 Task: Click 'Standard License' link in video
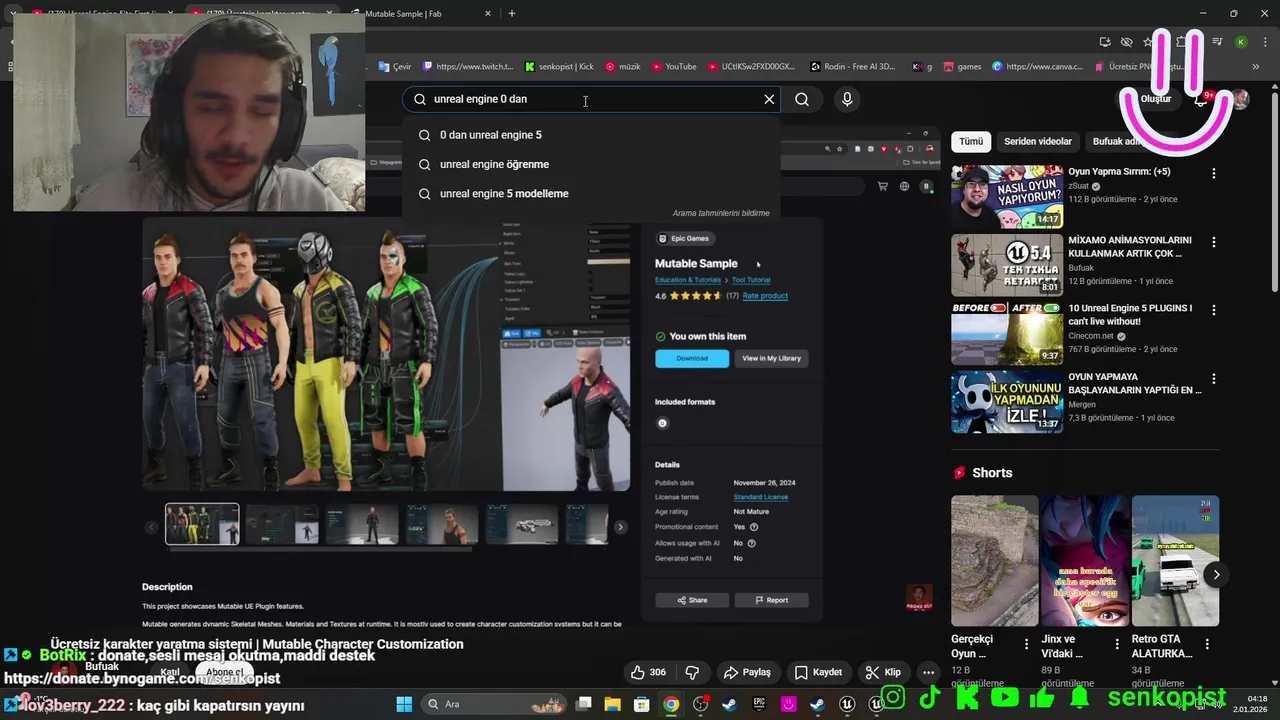pyautogui.click(x=761, y=497)
